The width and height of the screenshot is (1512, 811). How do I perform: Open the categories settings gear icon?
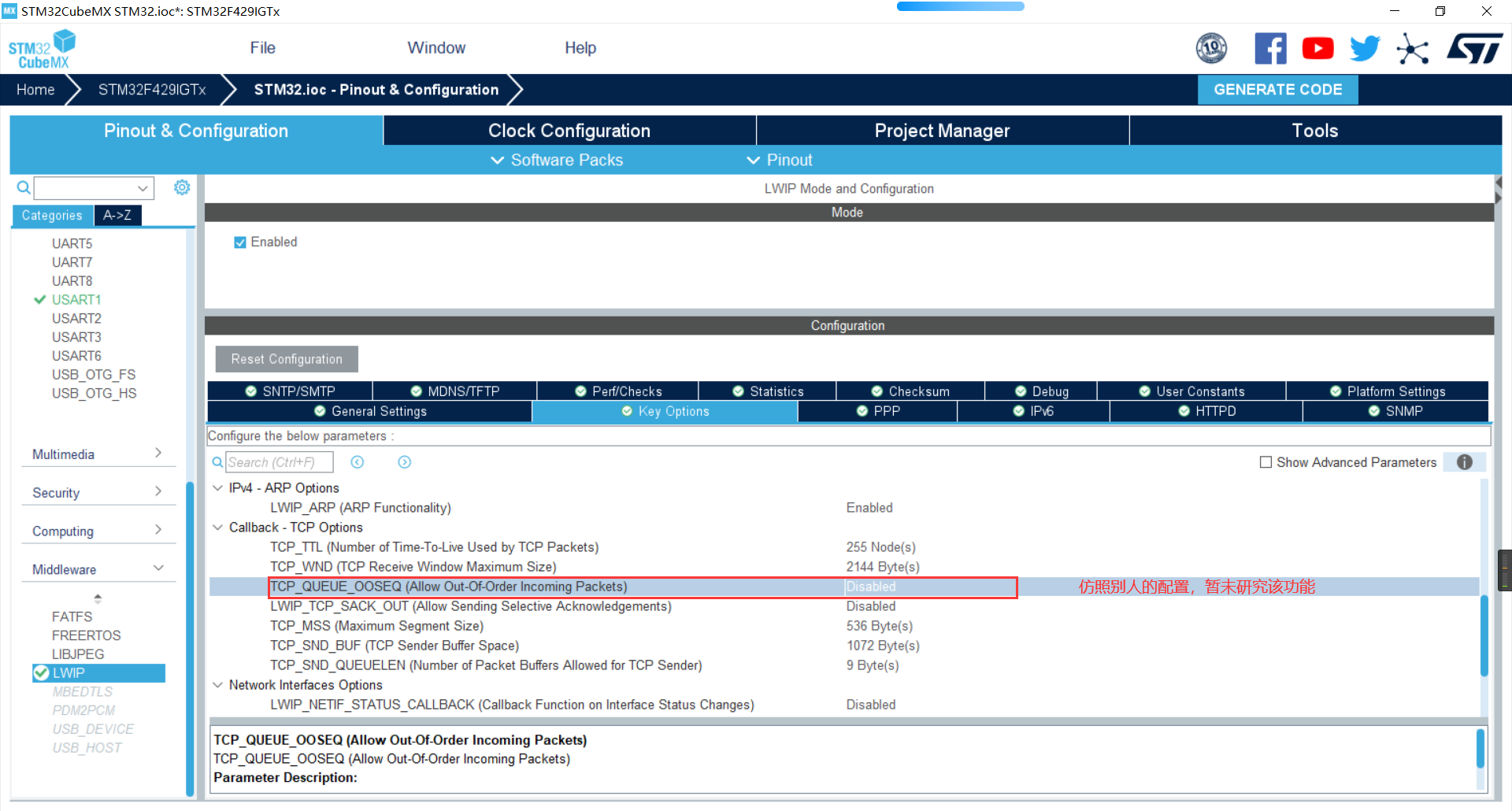[x=182, y=187]
